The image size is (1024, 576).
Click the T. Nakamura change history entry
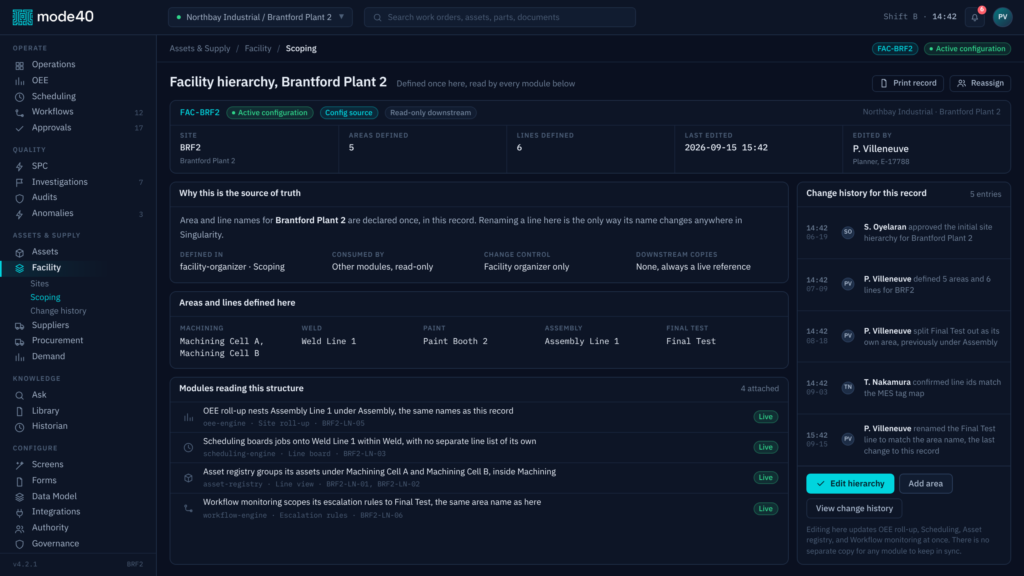pyautogui.click(x=904, y=388)
